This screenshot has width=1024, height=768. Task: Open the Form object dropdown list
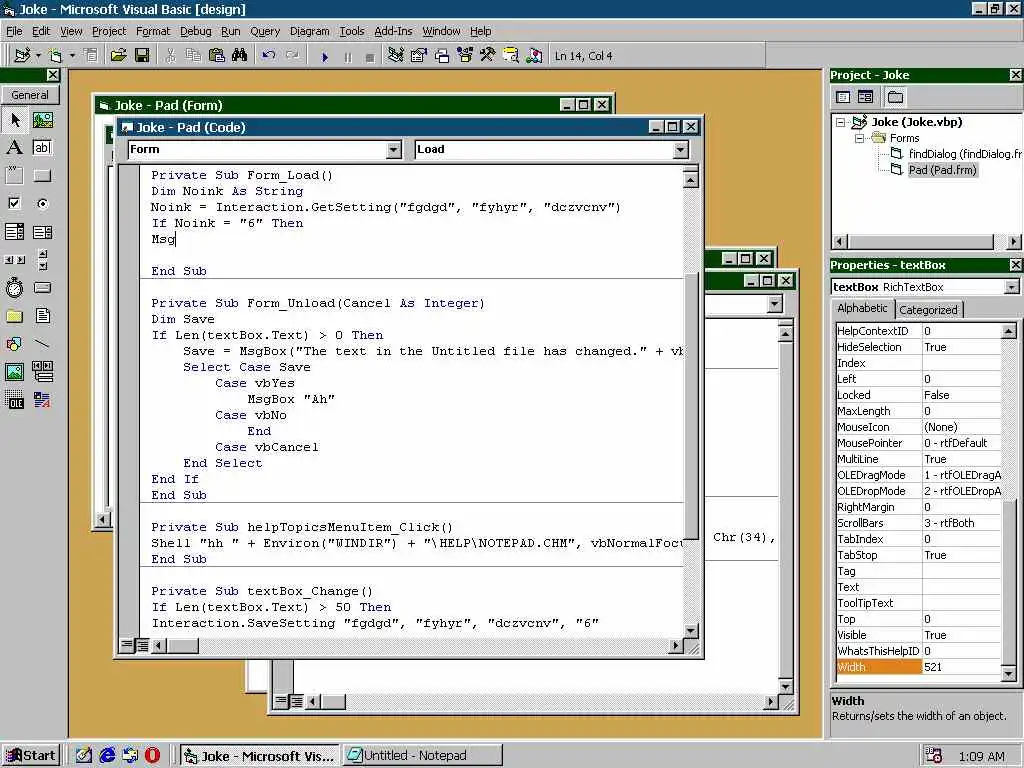(x=393, y=150)
